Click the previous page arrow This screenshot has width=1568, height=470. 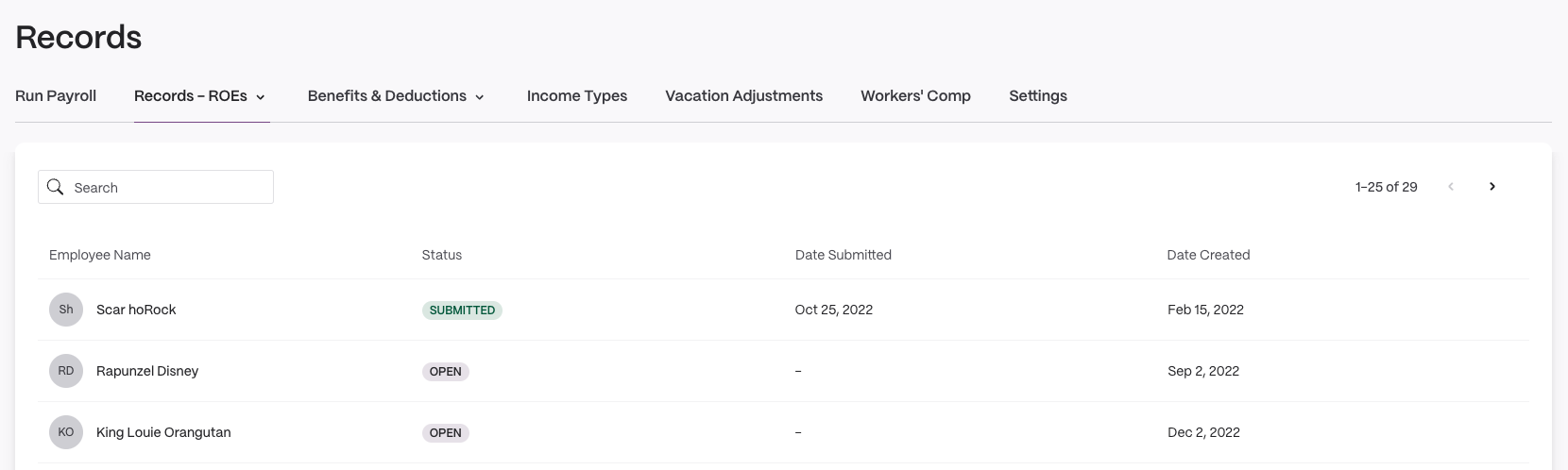pos(1451,187)
